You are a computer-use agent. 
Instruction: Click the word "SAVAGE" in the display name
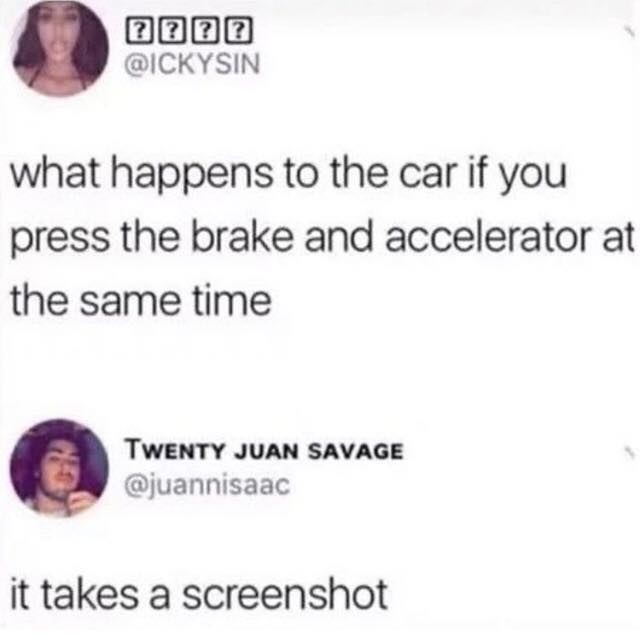pos(356,451)
